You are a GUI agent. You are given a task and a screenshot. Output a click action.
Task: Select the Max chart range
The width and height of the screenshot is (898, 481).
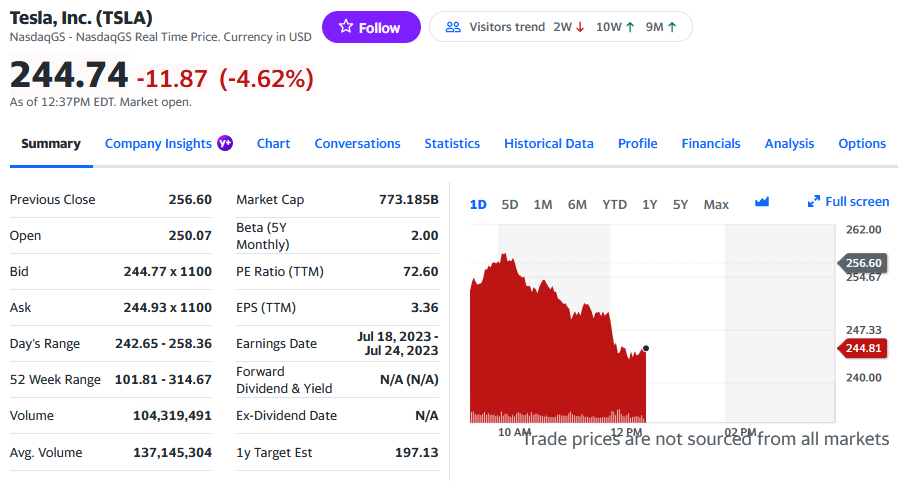point(716,204)
